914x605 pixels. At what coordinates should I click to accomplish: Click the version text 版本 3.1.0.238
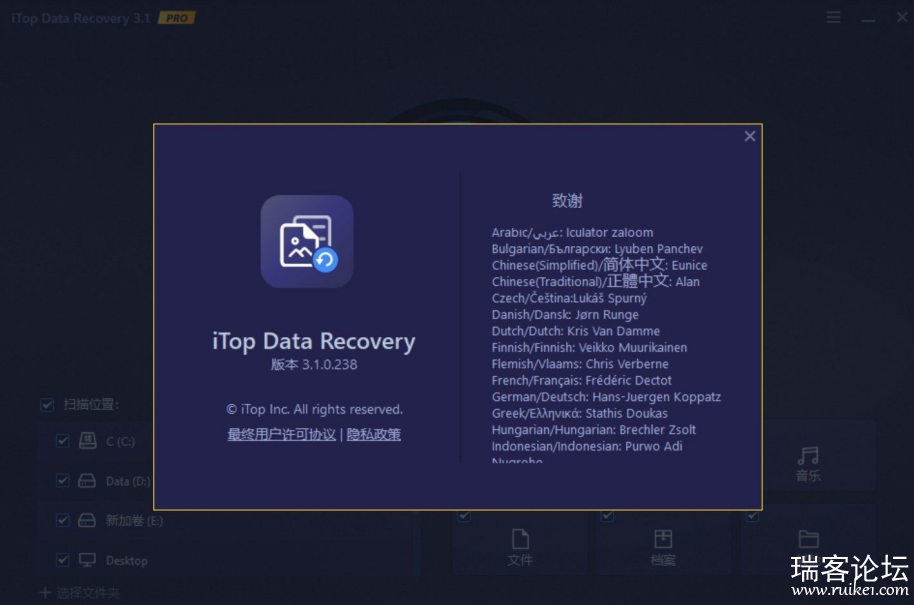314,365
